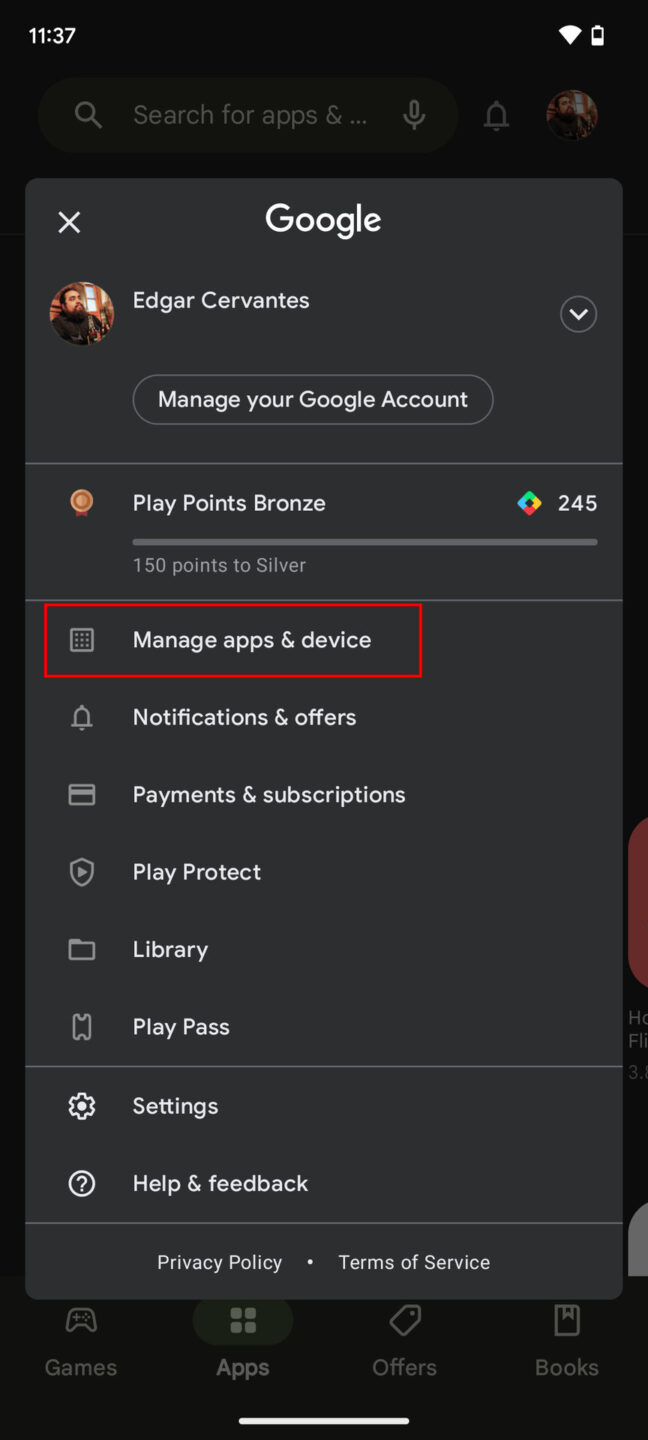Open Settings via the gear icon
The height and width of the screenshot is (1440, 648).
tap(81, 1105)
